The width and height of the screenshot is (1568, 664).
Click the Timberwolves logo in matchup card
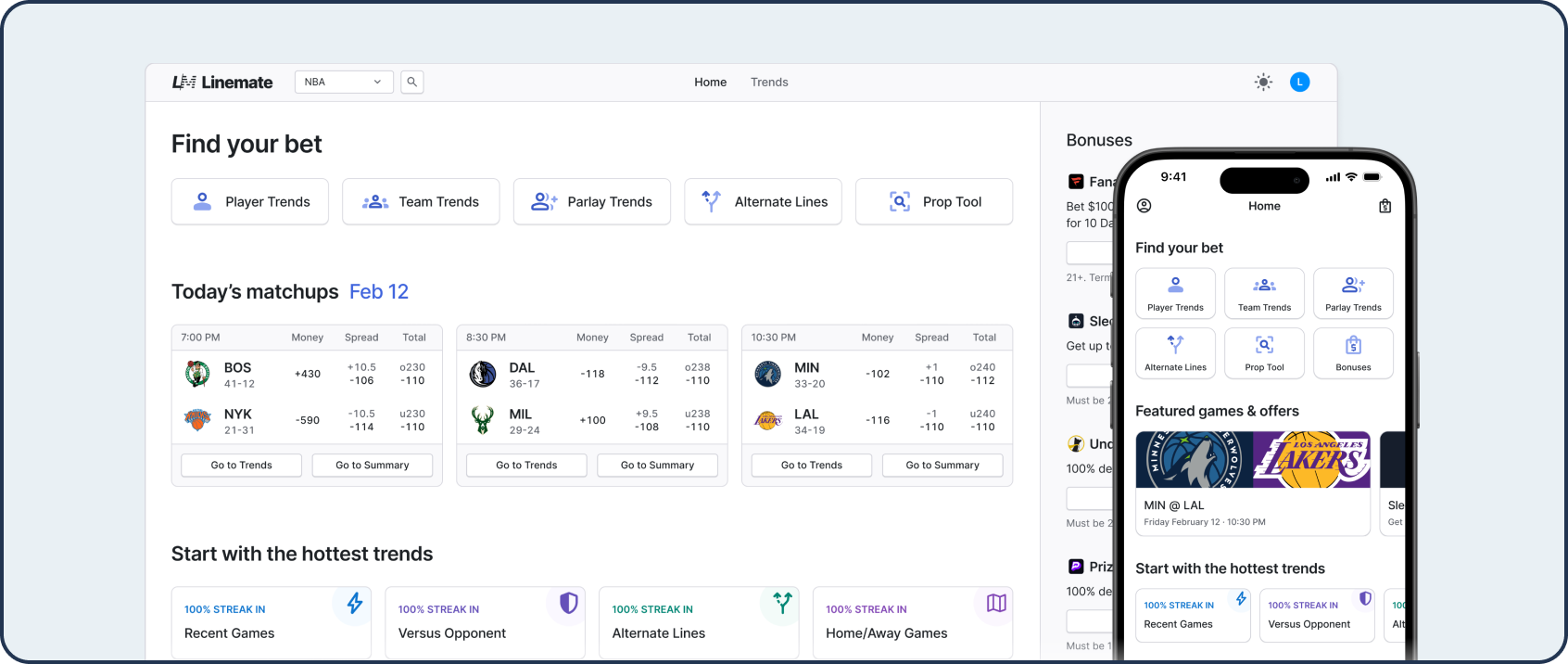(x=767, y=374)
